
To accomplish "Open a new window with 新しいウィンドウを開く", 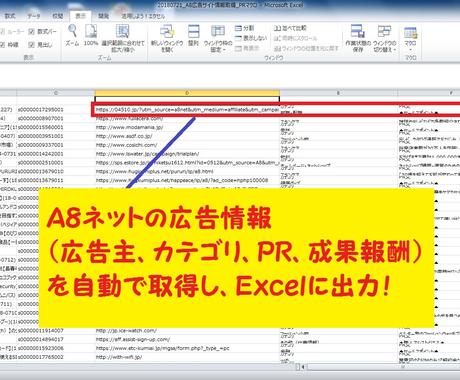I will coord(167,38).
